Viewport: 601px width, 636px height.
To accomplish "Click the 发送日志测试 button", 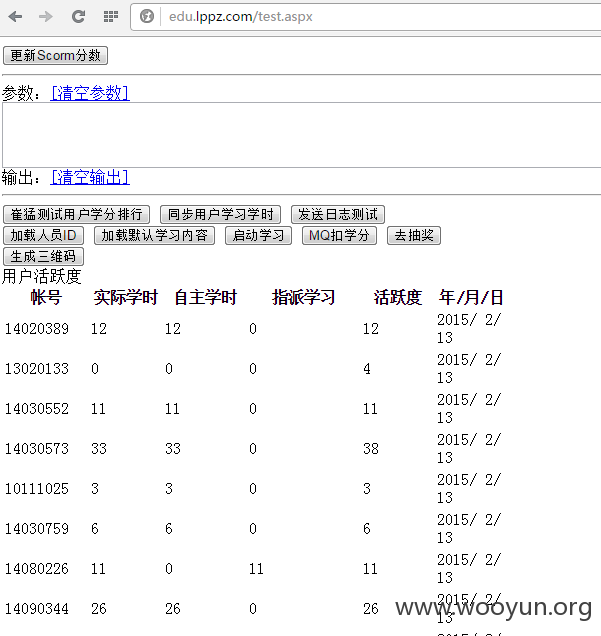I will [338, 214].
